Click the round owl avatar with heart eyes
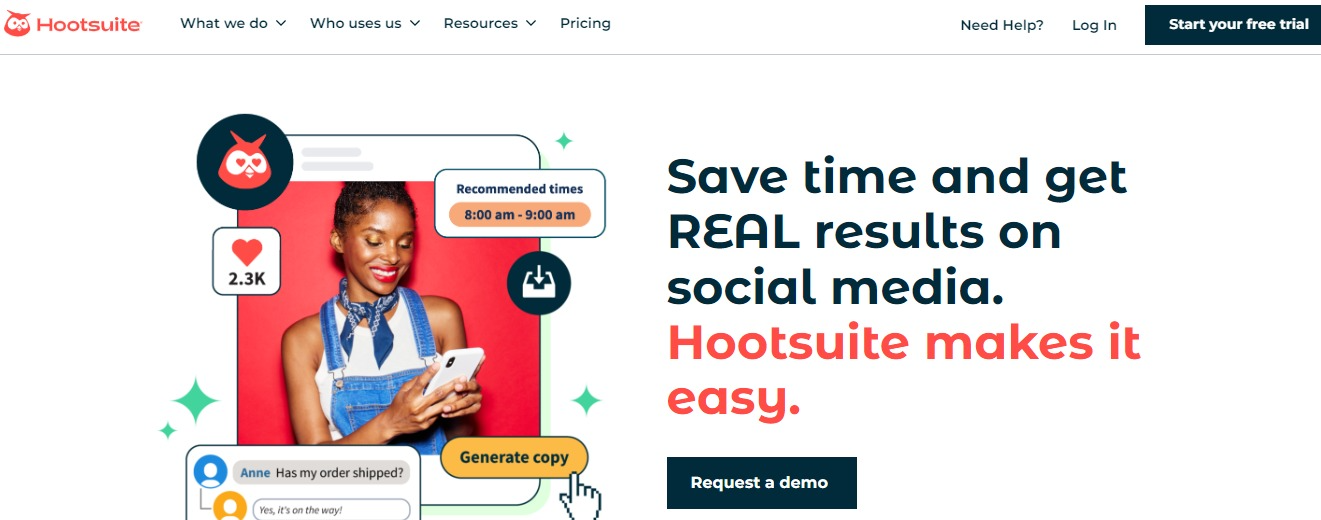This screenshot has height=520, width=1321. coord(245,161)
